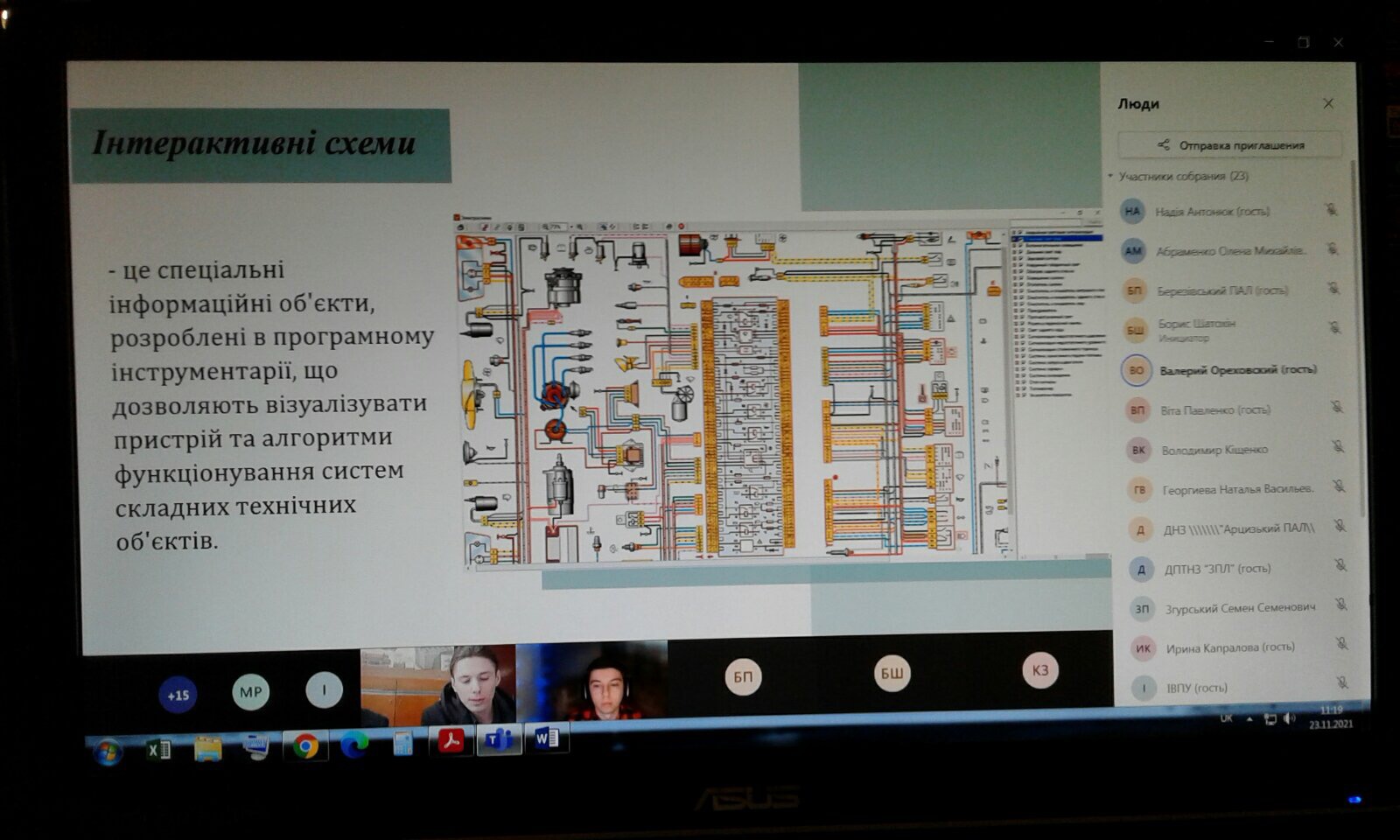Open Excel from the taskbar
Image resolution: width=1400 pixels, height=840 pixels.
pos(158,749)
